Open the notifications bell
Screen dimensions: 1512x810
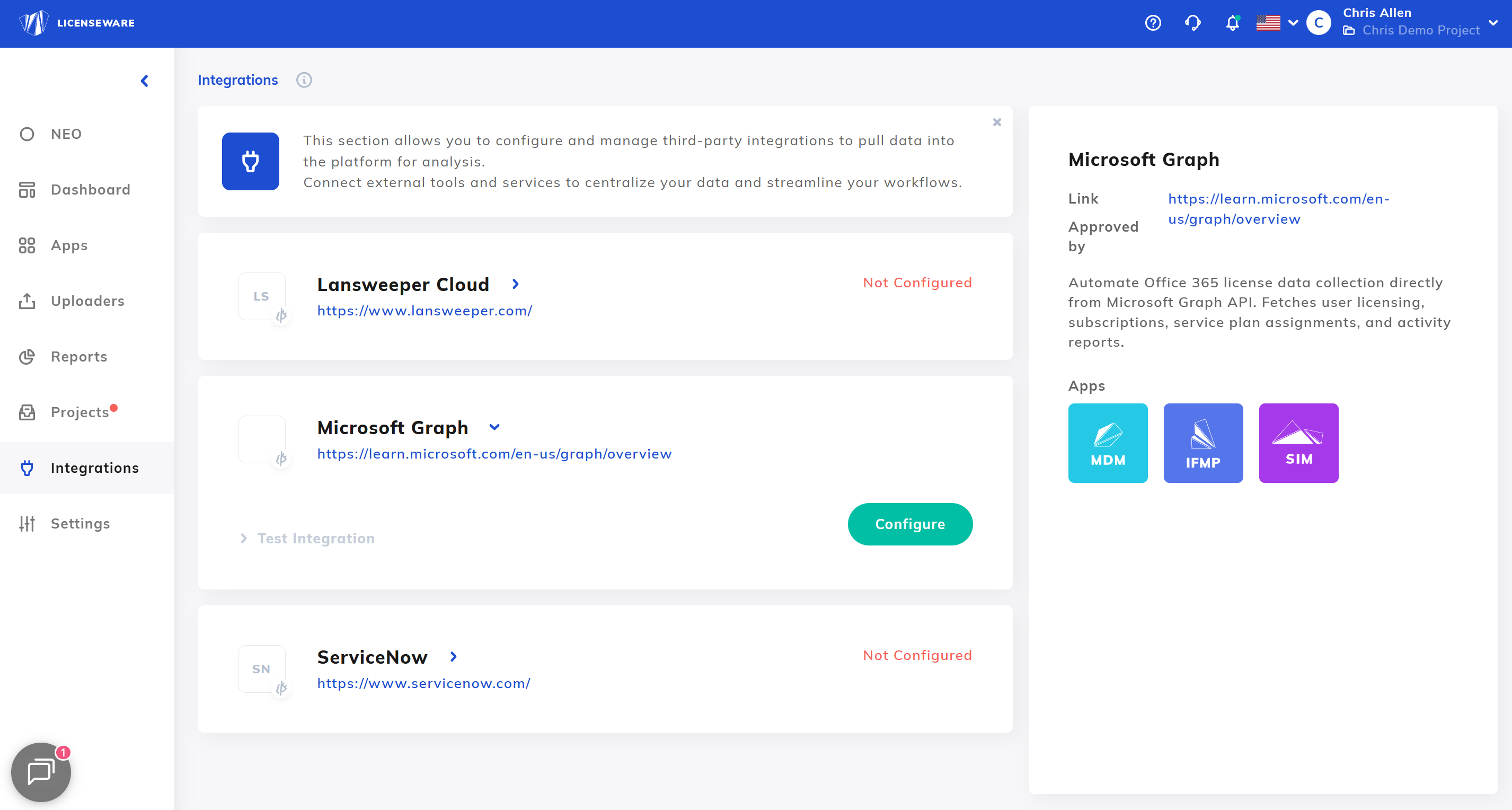pos(1232,23)
